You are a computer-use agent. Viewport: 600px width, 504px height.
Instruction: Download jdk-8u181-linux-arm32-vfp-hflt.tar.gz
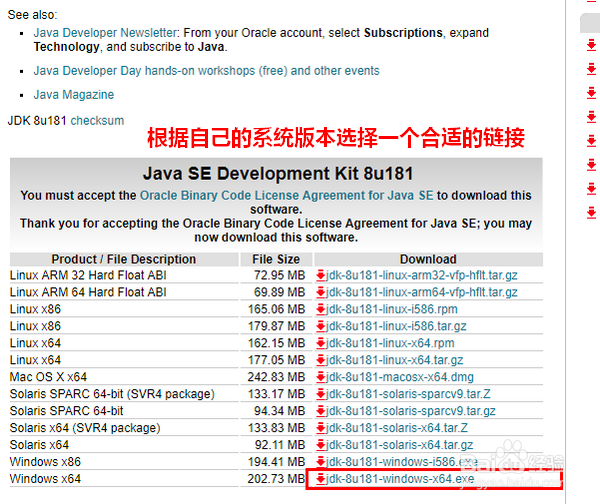(x=421, y=275)
